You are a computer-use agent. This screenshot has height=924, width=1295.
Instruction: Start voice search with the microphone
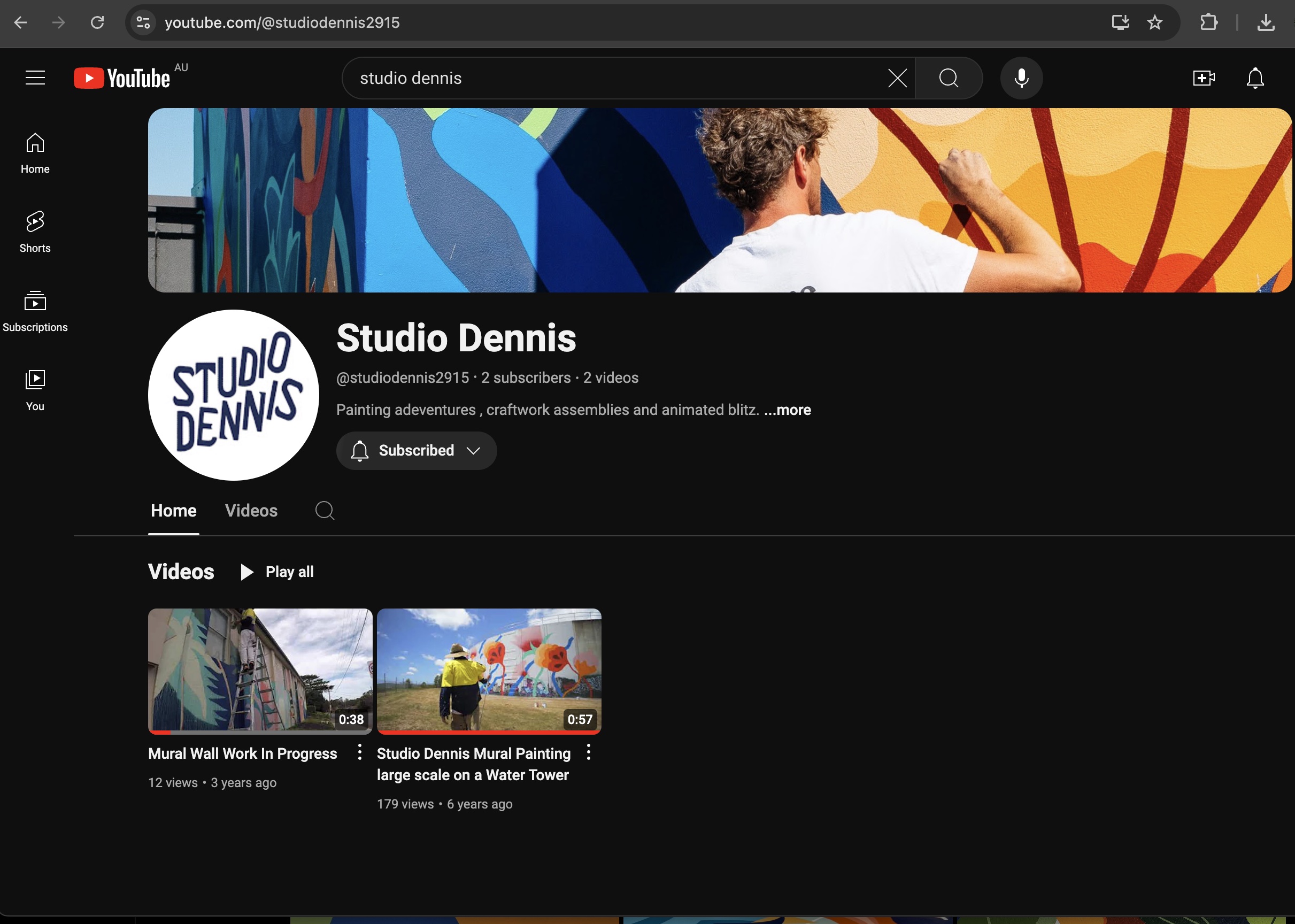[x=1021, y=78]
